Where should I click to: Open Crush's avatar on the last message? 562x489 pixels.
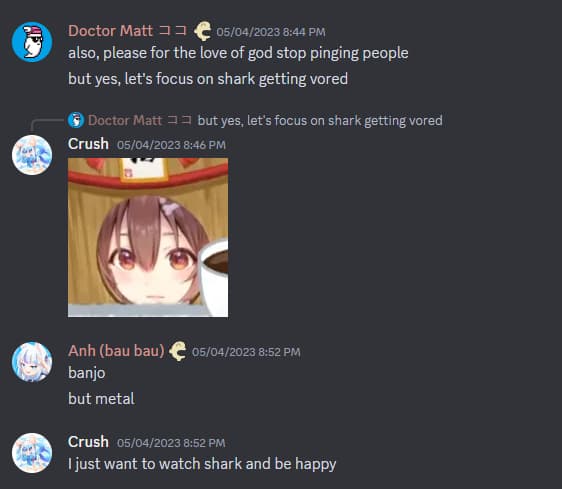pyautogui.click(x=32, y=453)
